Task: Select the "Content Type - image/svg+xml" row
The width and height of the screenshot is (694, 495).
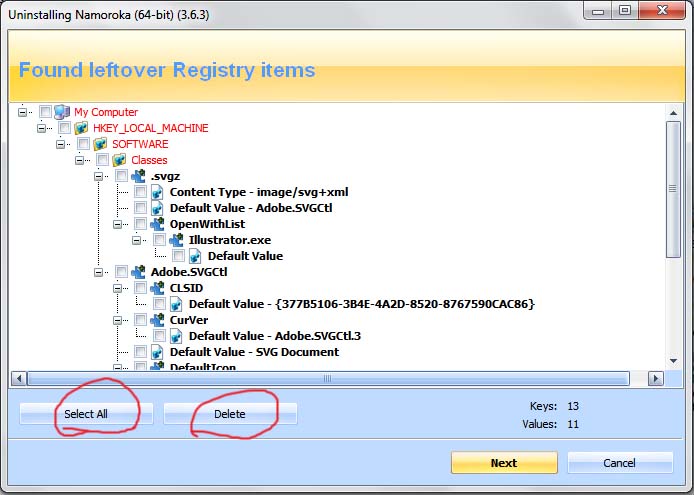Action: click(259, 192)
